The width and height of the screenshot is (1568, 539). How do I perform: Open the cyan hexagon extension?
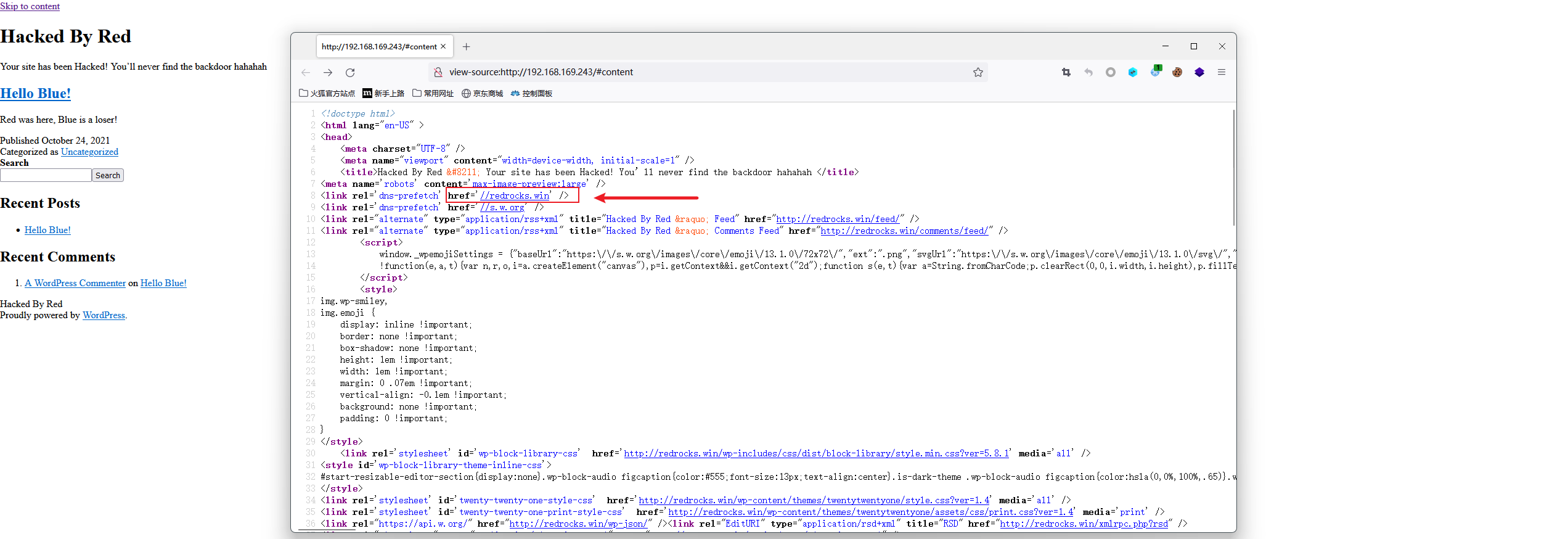click(1133, 72)
